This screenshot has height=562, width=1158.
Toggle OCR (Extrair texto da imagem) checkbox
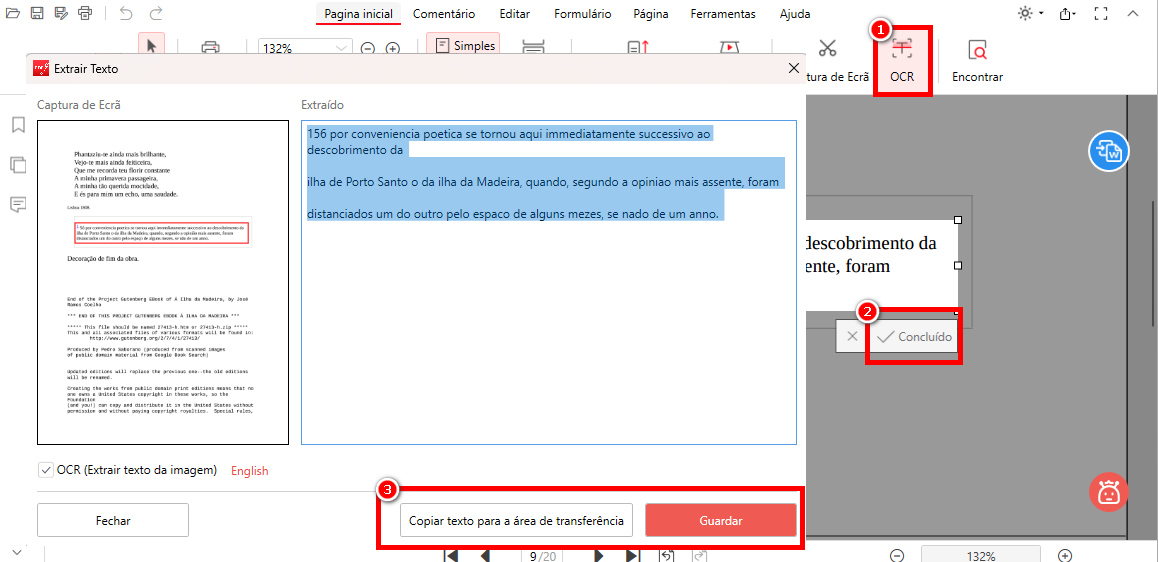46,470
